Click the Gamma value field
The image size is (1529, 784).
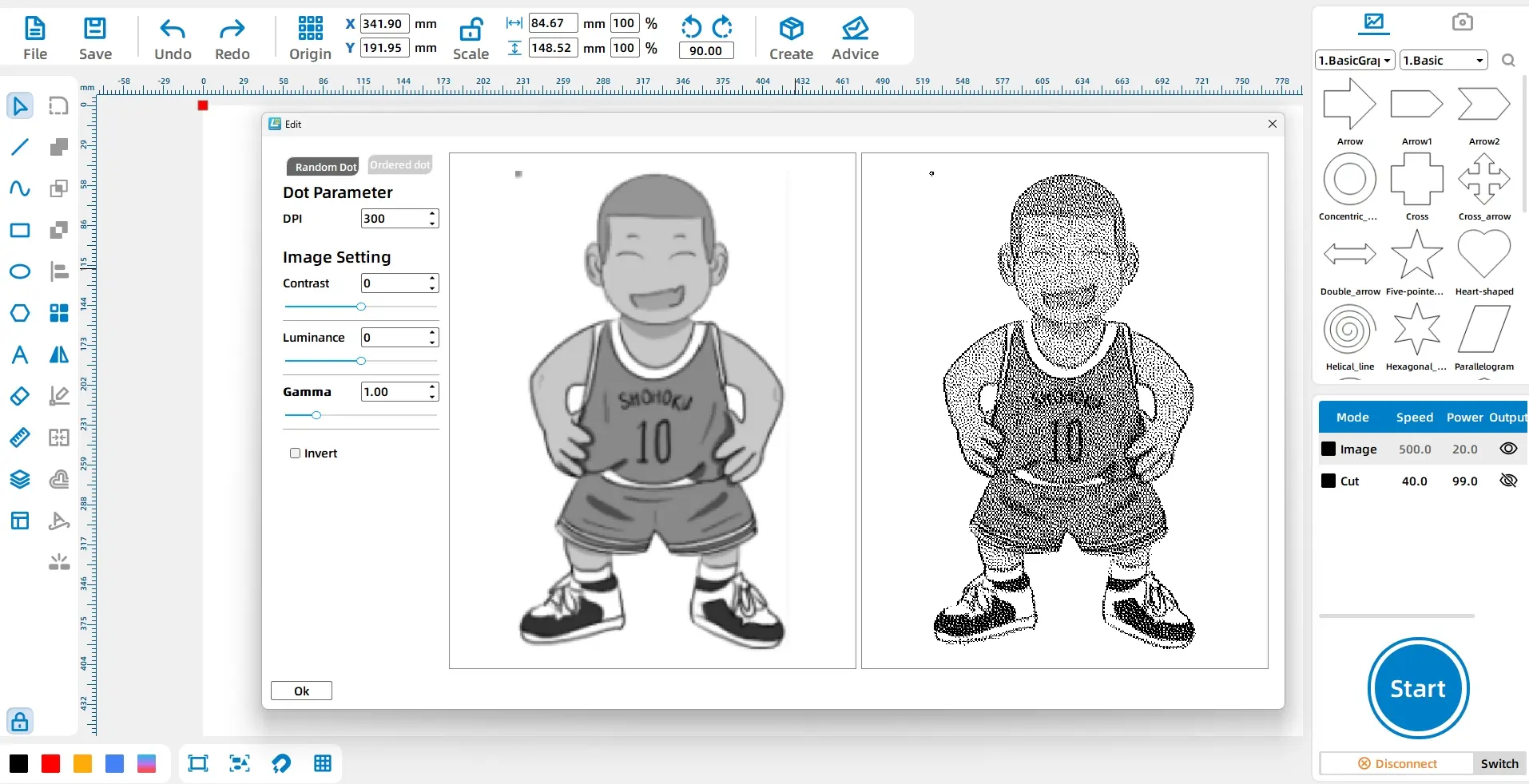coord(399,392)
